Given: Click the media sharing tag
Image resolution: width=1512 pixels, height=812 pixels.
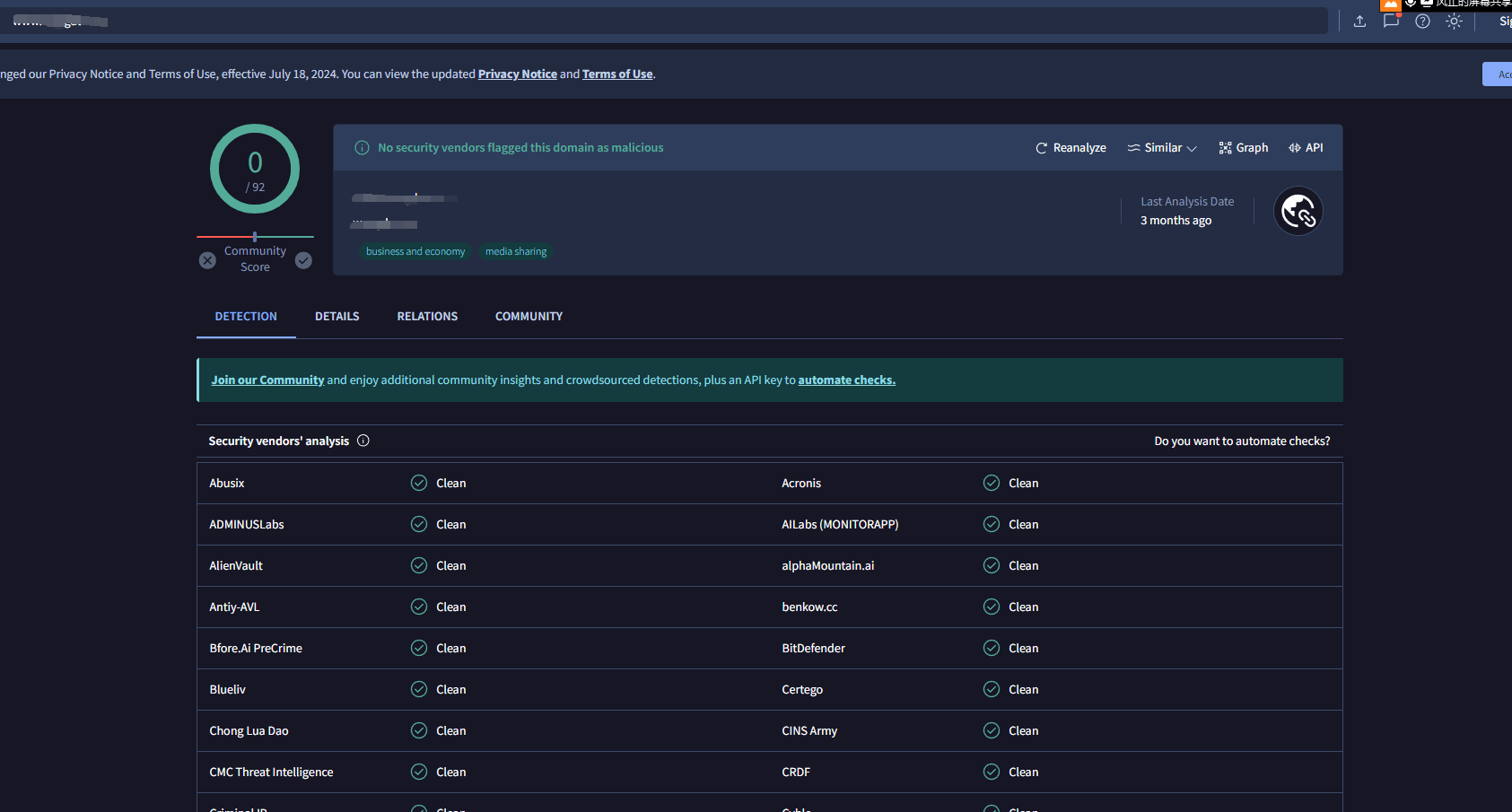Looking at the screenshot, I should (516, 251).
